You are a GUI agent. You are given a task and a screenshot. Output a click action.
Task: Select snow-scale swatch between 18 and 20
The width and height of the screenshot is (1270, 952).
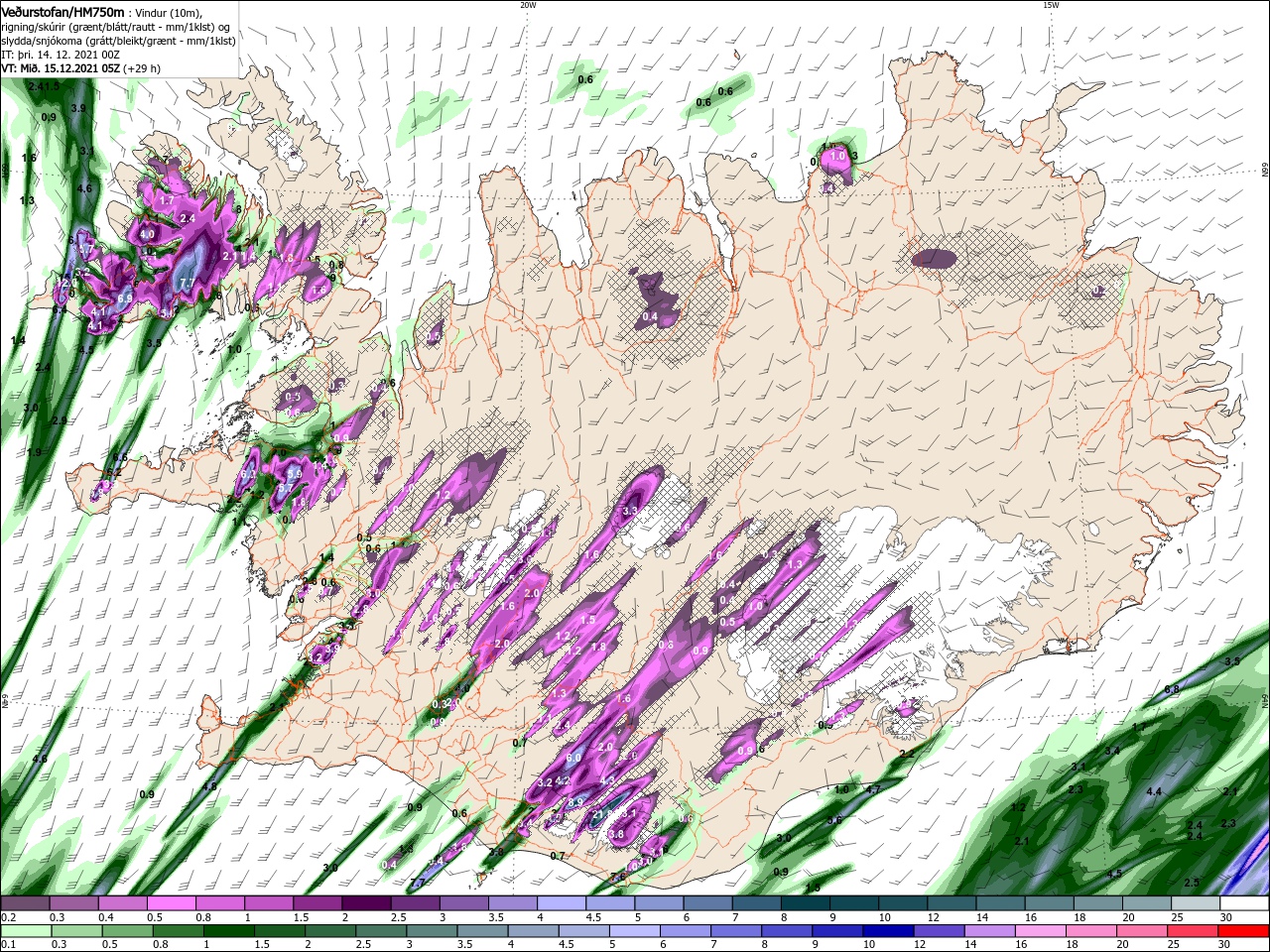pyautogui.click(x=1098, y=904)
